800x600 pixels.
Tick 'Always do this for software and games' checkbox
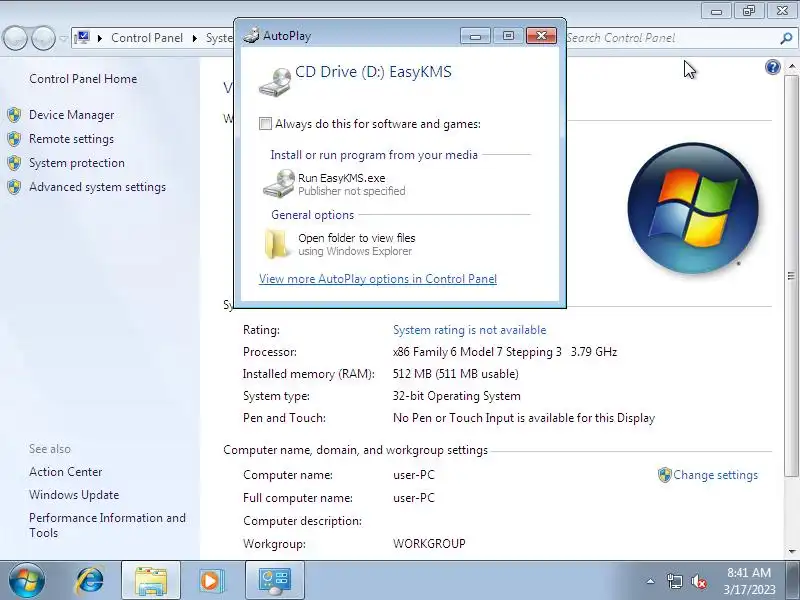(265, 123)
